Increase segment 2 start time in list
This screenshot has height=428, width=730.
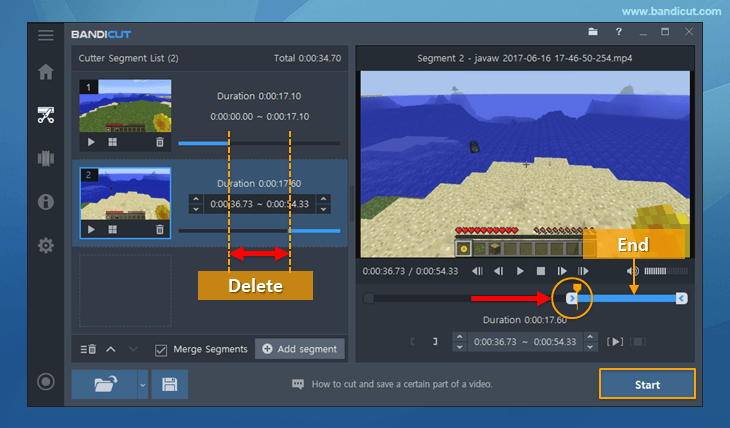click(x=196, y=199)
